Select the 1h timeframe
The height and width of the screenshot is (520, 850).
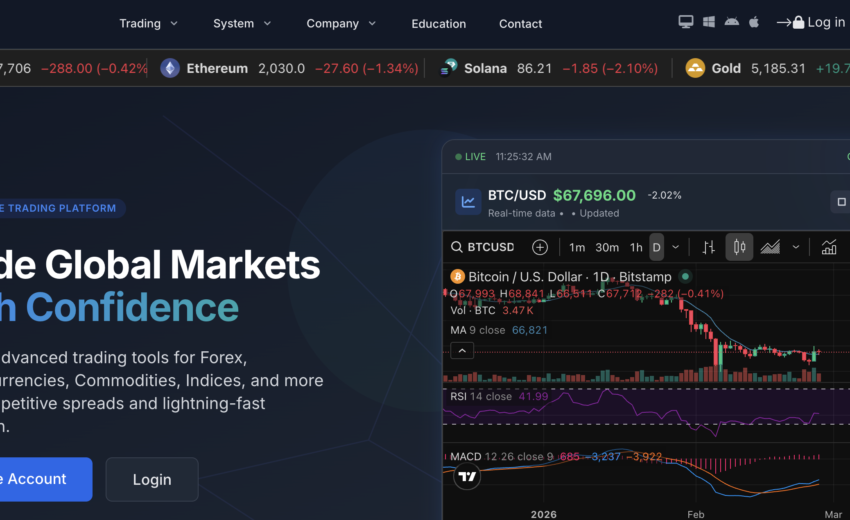click(x=636, y=247)
